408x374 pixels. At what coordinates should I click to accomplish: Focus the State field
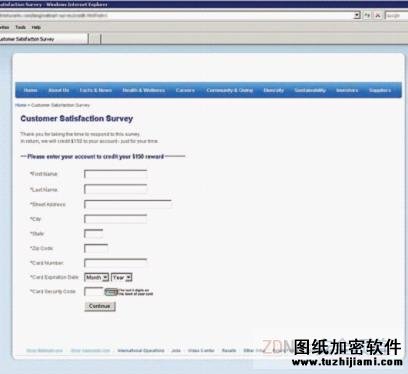point(93,234)
